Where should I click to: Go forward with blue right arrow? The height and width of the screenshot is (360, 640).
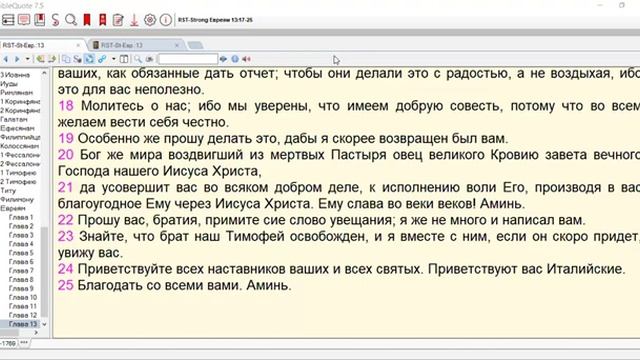coord(17,59)
